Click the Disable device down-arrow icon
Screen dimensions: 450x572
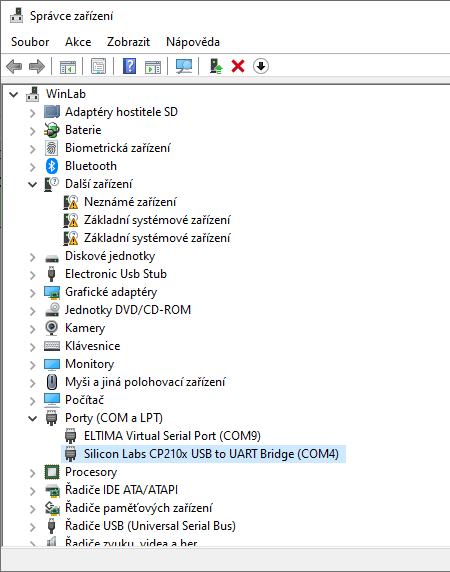(x=261, y=66)
